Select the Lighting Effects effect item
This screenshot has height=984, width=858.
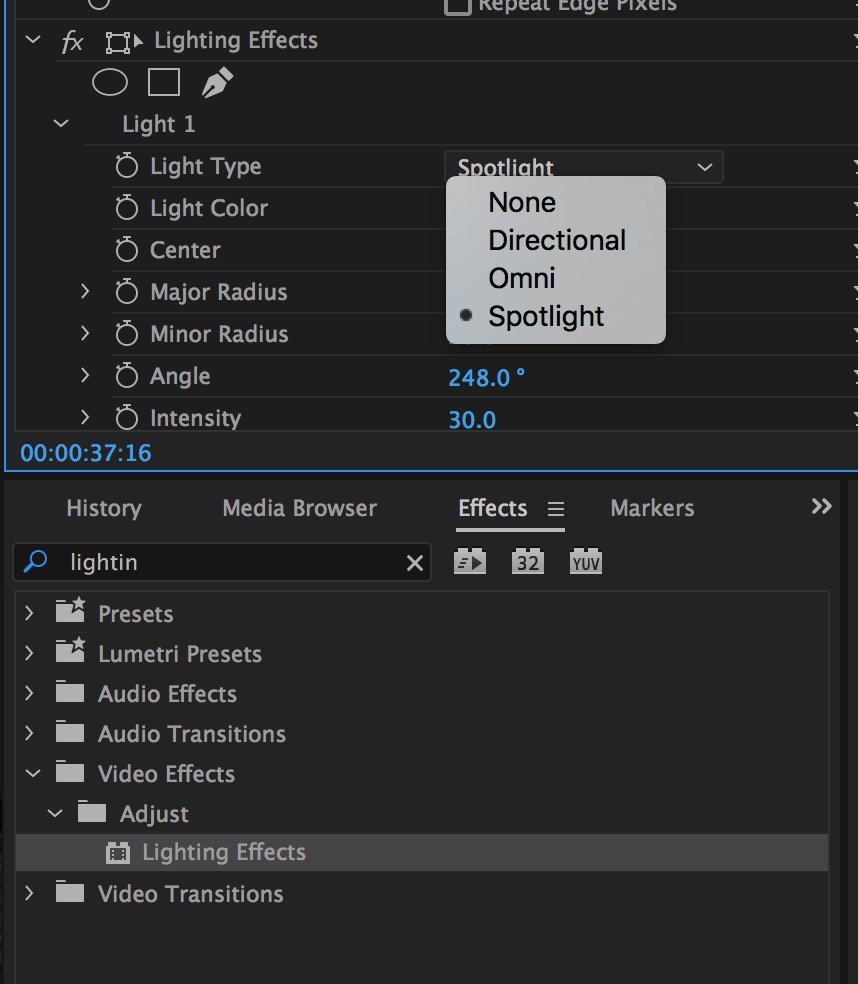422,853
